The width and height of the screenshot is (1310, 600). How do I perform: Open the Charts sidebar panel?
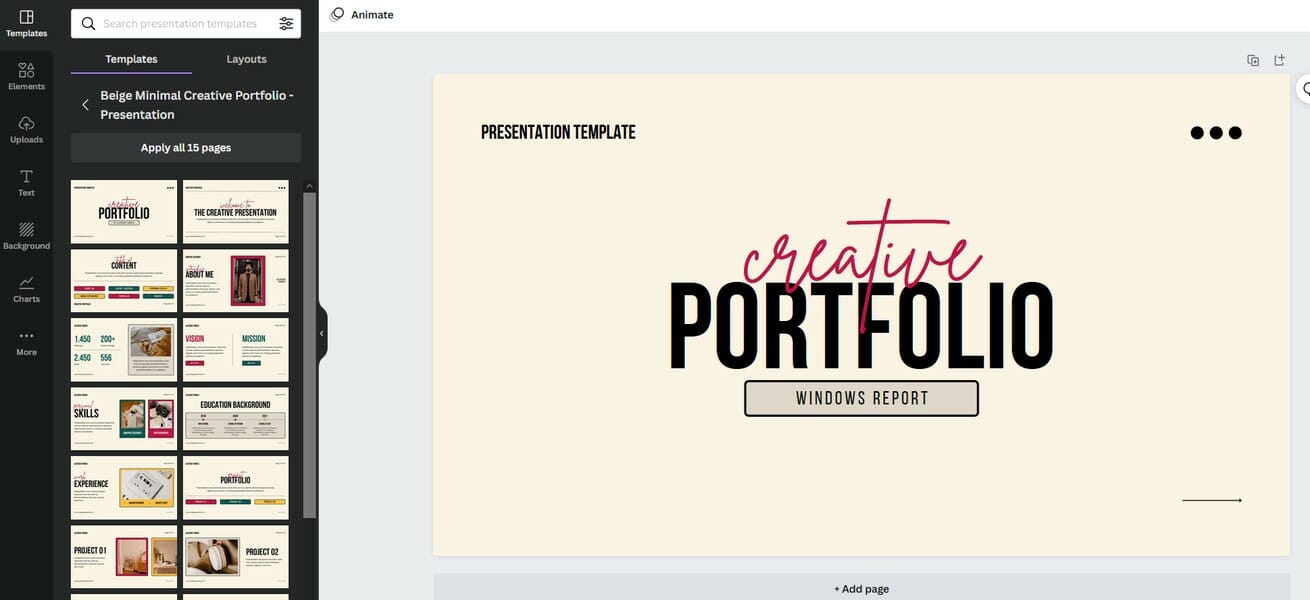coord(26,289)
